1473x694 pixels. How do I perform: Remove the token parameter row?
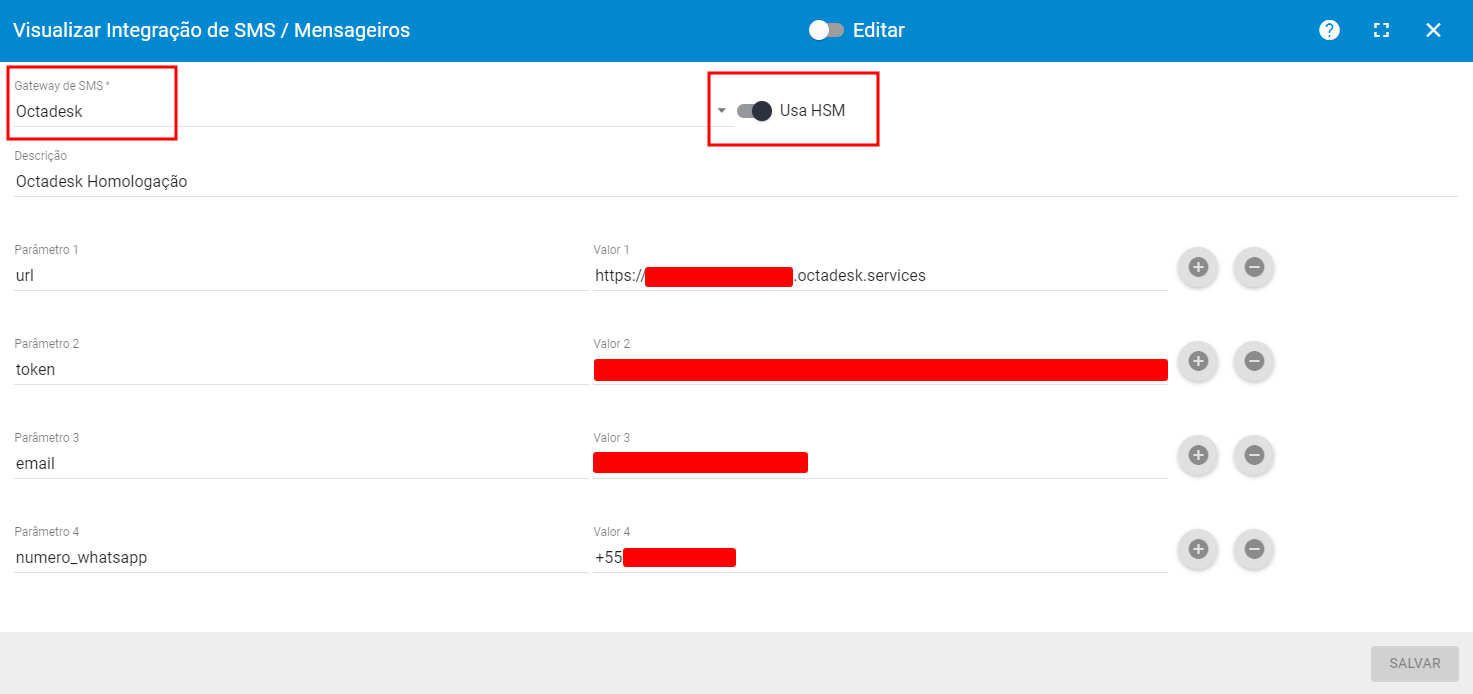pyautogui.click(x=1254, y=361)
